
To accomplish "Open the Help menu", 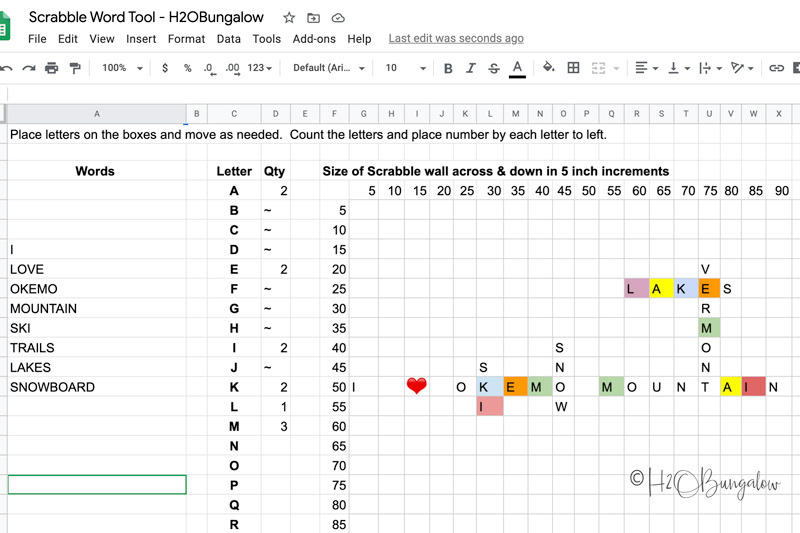I will coord(359,39).
